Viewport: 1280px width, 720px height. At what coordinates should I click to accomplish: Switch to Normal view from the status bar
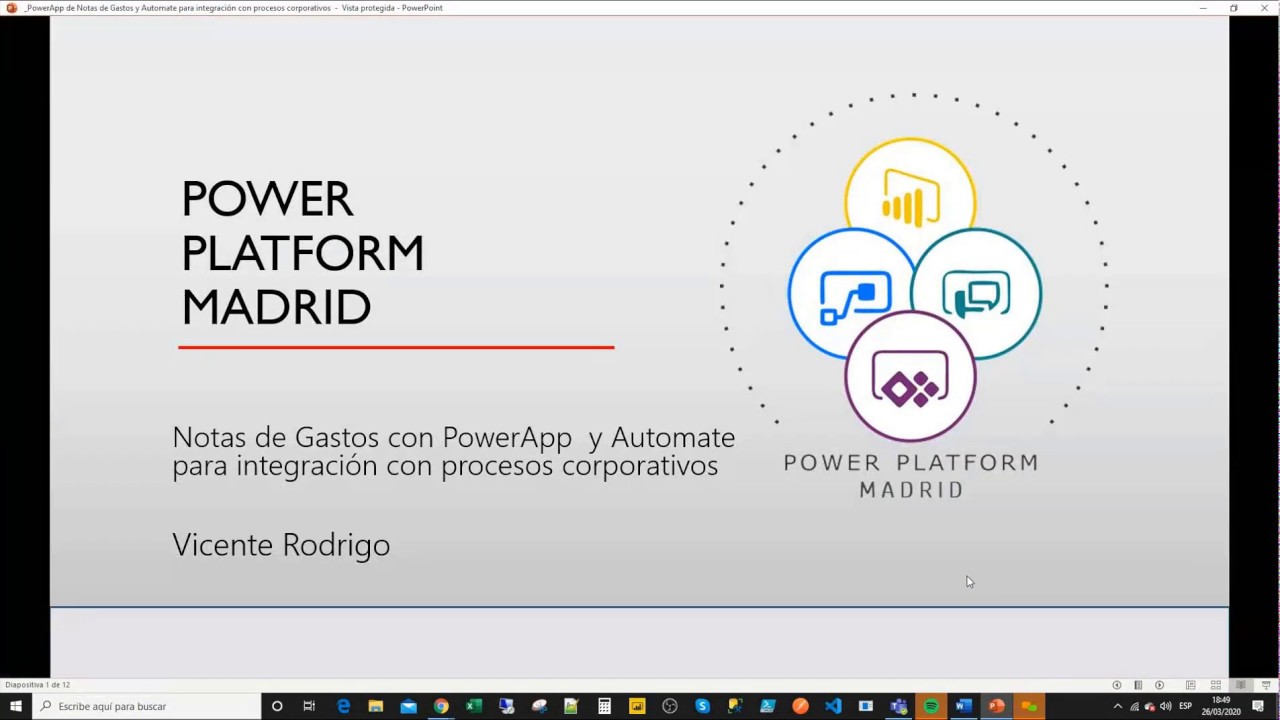point(1190,685)
